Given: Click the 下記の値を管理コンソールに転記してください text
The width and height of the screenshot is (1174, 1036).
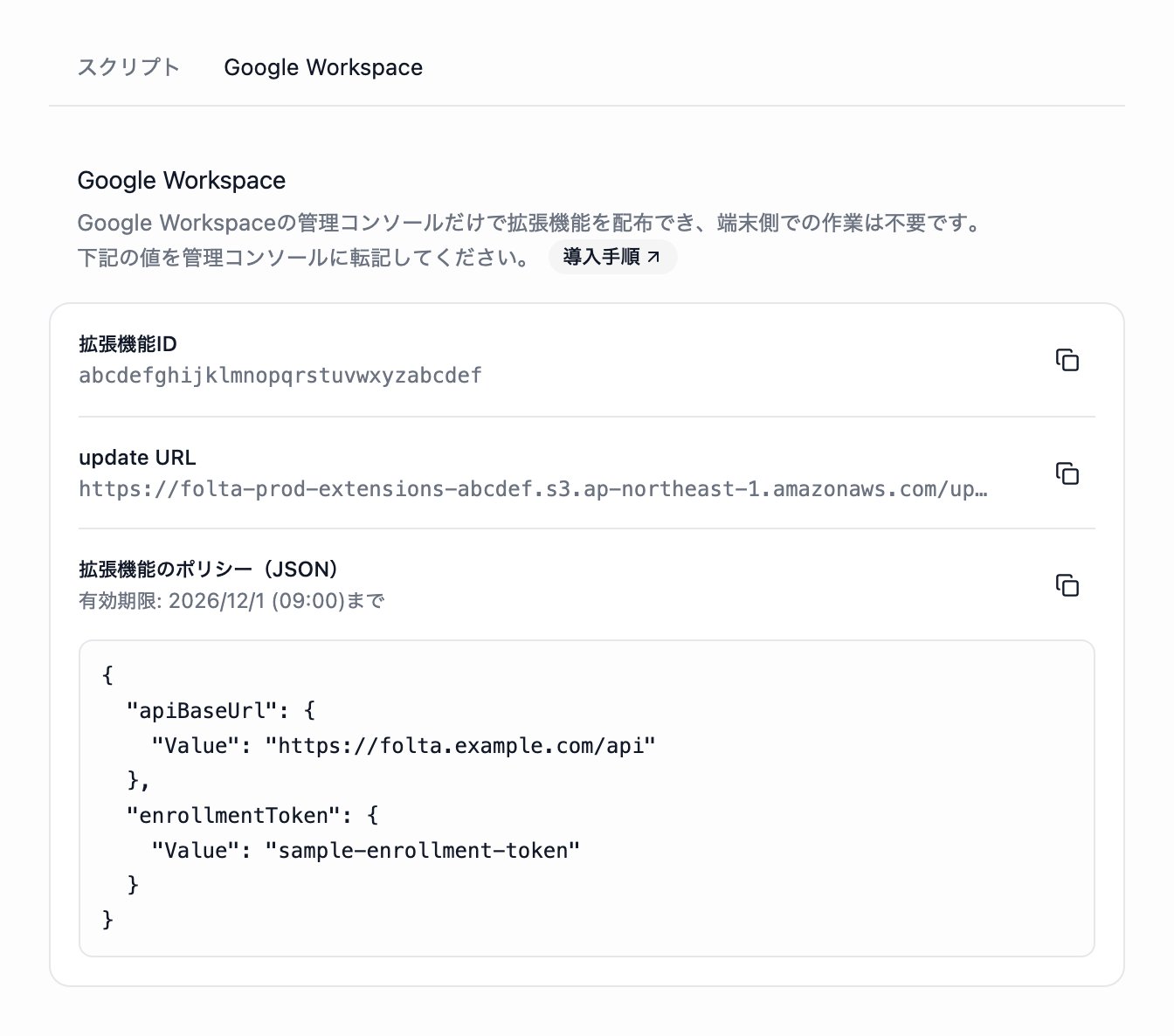Looking at the screenshot, I should [x=303, y=258].
